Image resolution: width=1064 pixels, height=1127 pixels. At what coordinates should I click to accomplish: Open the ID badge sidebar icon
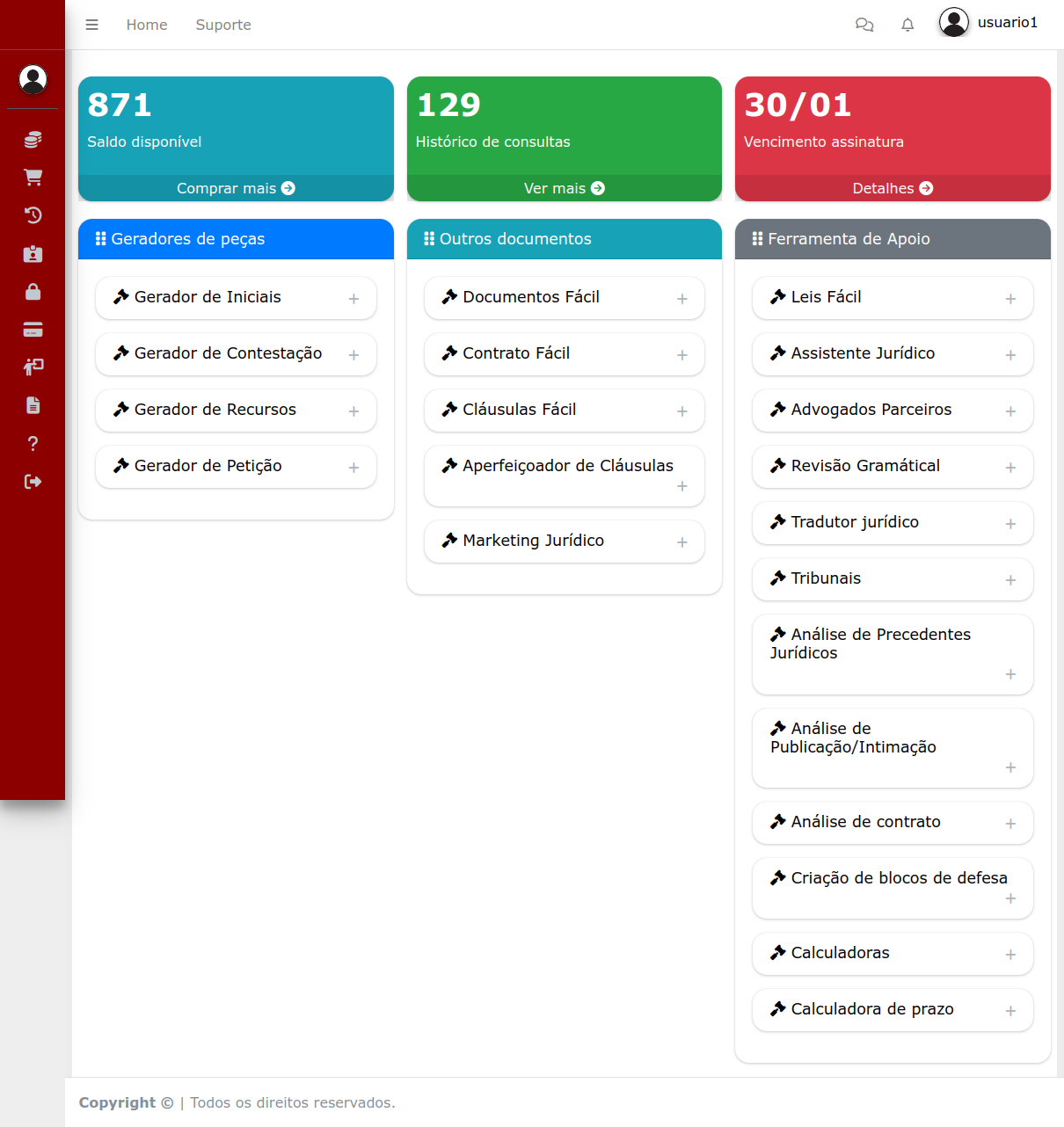point(33,254)
